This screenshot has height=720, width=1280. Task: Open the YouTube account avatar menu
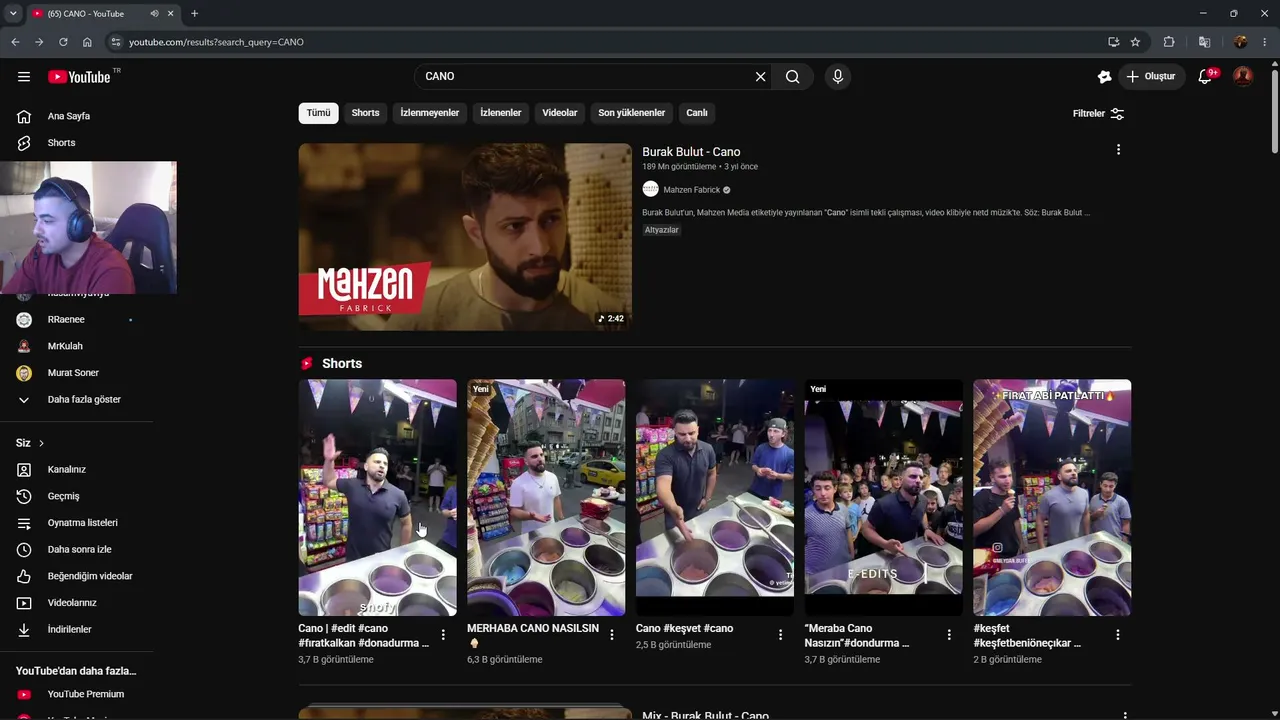[1243, 77]
